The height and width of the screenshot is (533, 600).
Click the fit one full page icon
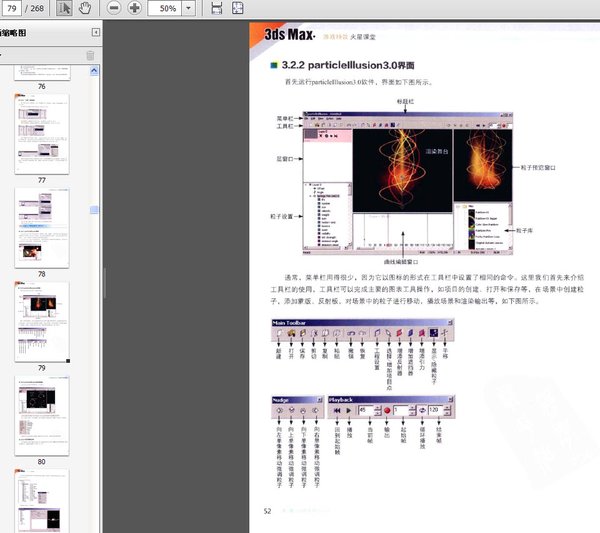[238, 8]
